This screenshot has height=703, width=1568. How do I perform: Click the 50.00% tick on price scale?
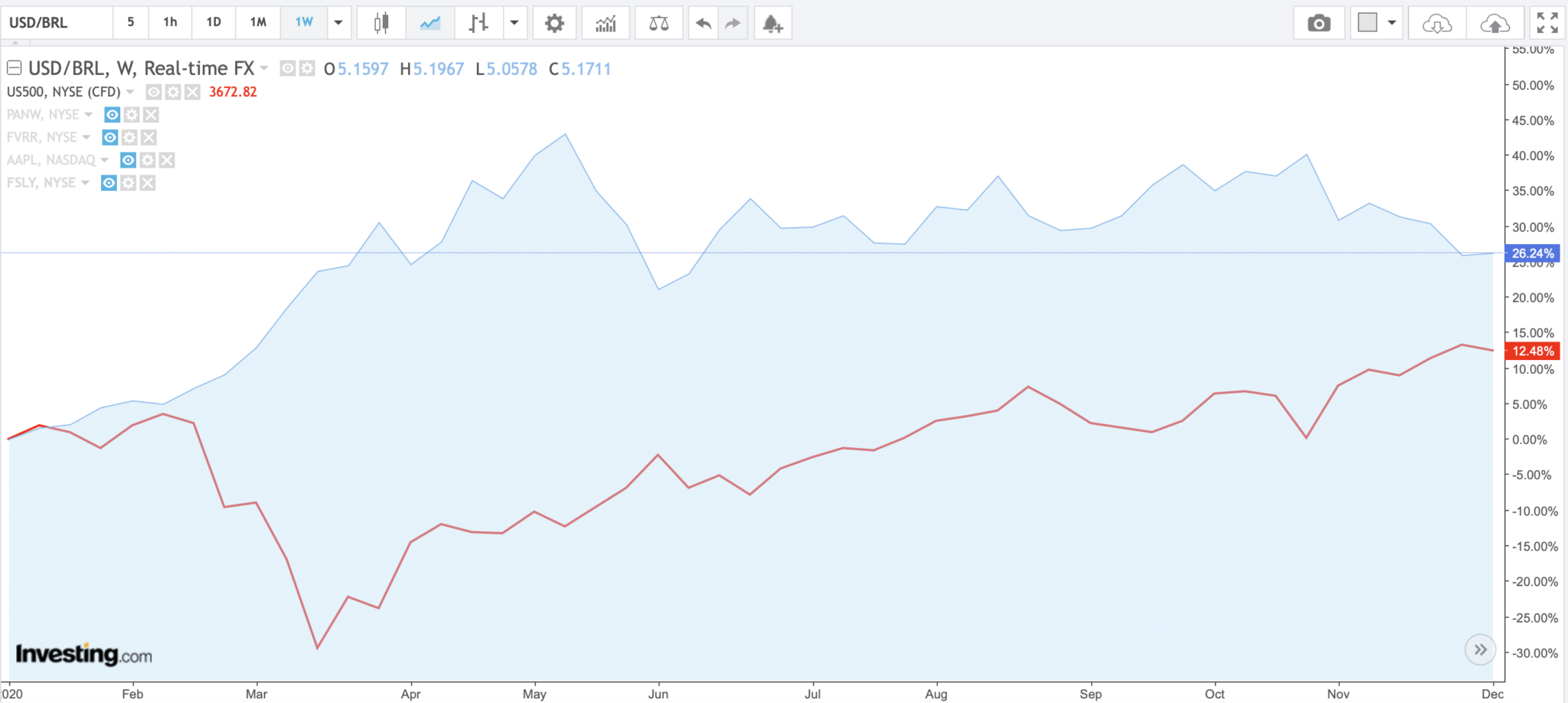click(1533, 85)
